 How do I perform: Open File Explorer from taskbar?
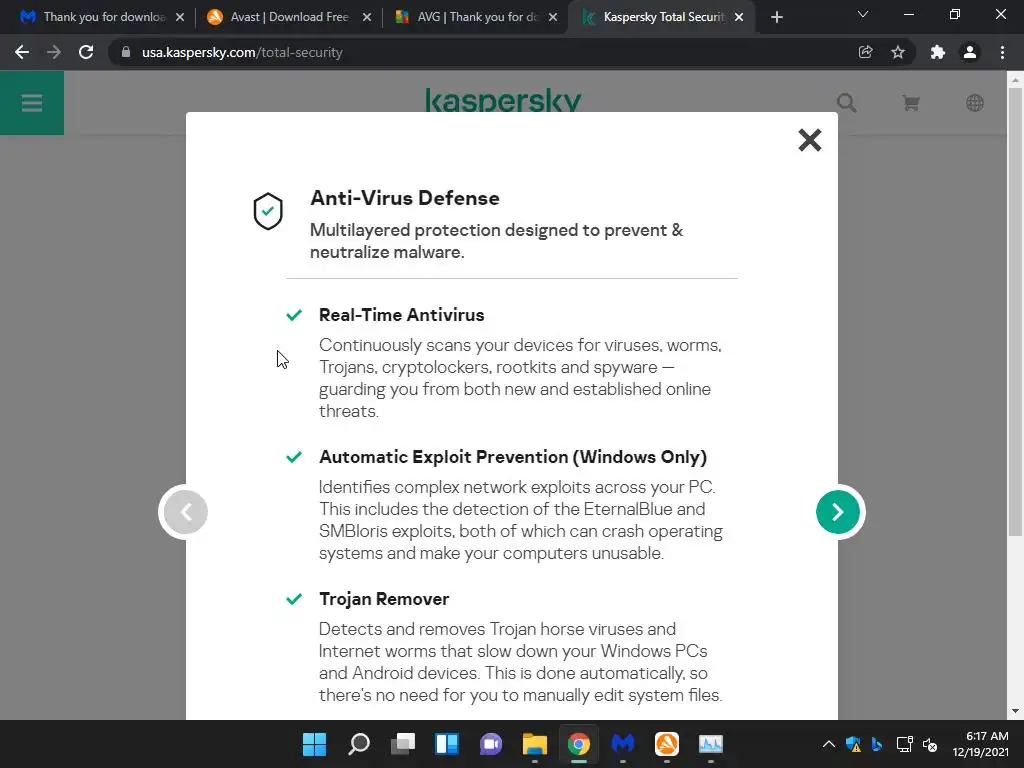click(535, 744)
